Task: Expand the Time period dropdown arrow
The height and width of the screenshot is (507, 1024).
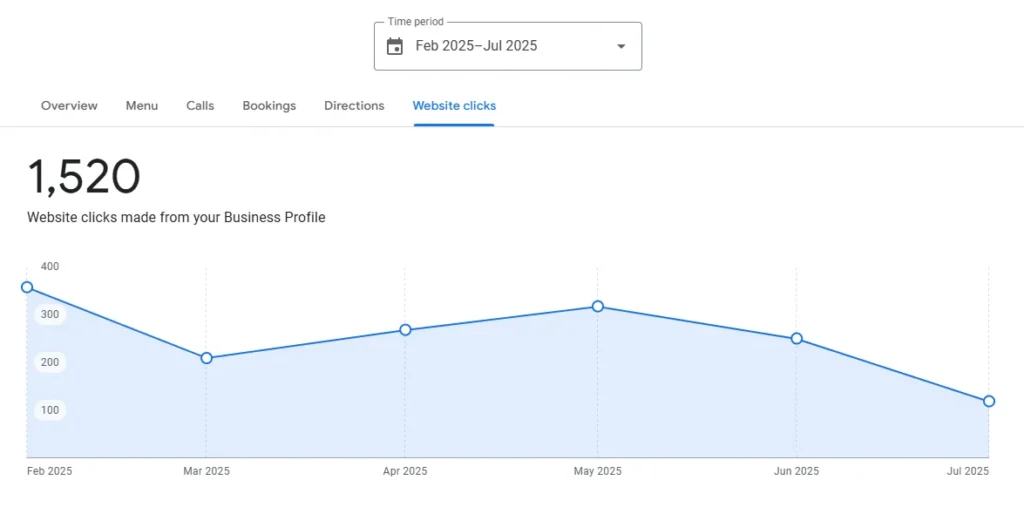Action: click(621, 46)
